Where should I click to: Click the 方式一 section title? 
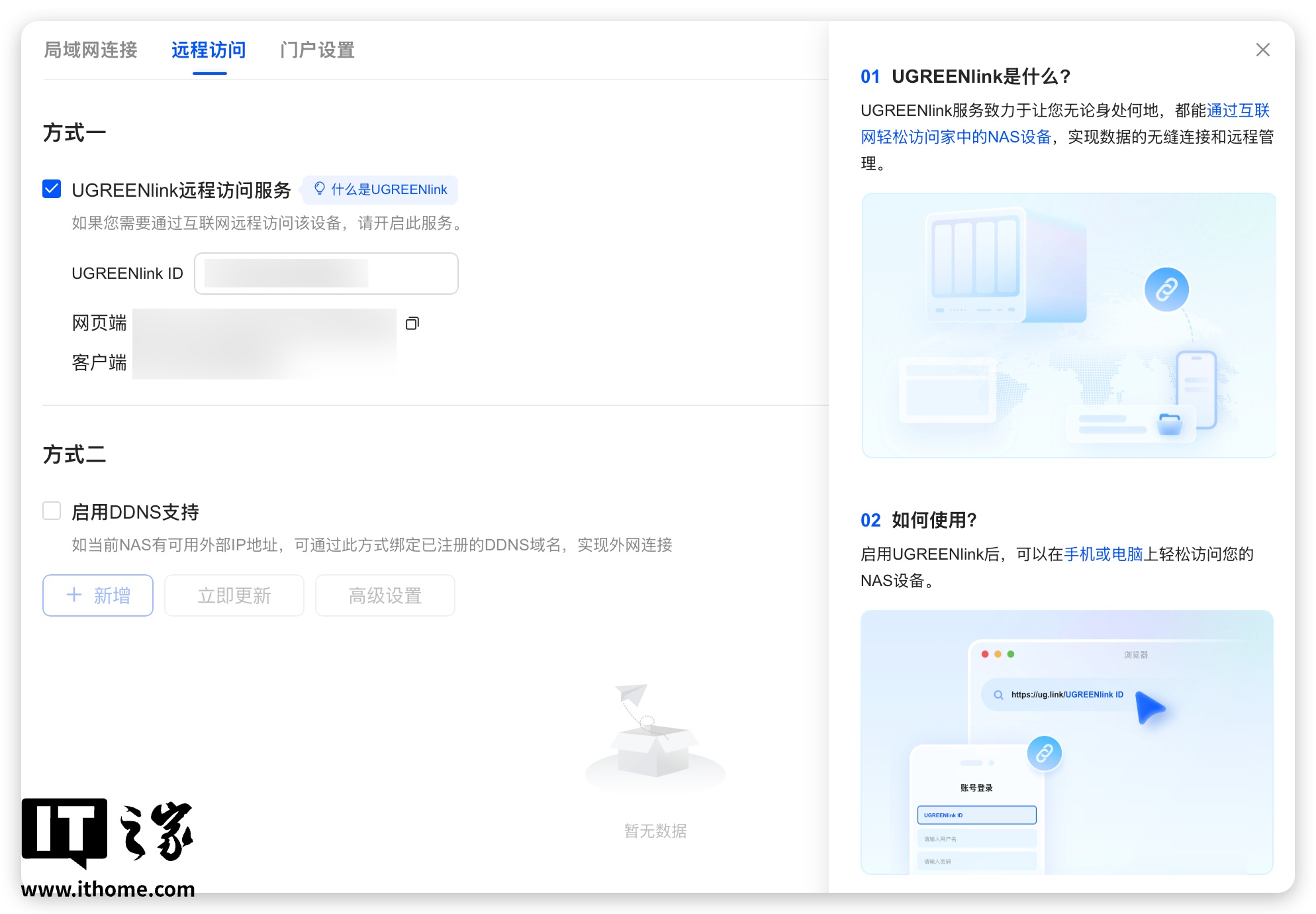pos(75,132)
